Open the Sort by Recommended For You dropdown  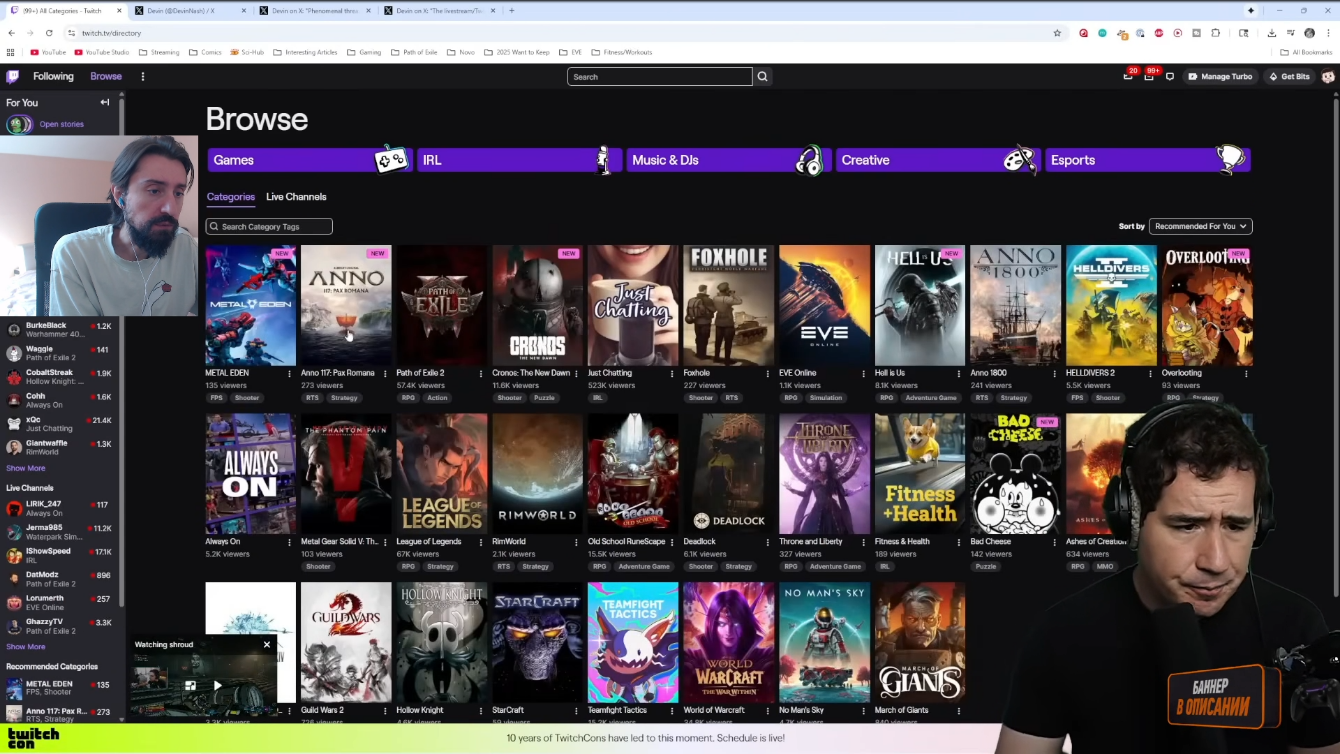1201,226
